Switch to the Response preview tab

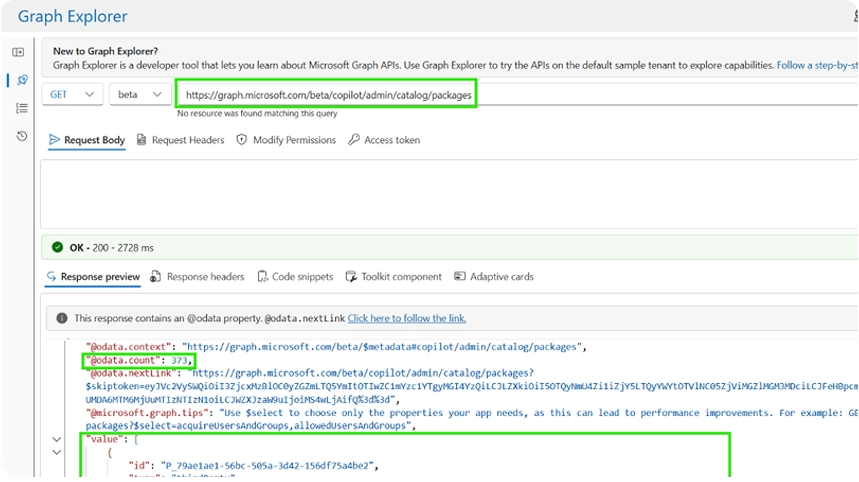click(93, 277)
